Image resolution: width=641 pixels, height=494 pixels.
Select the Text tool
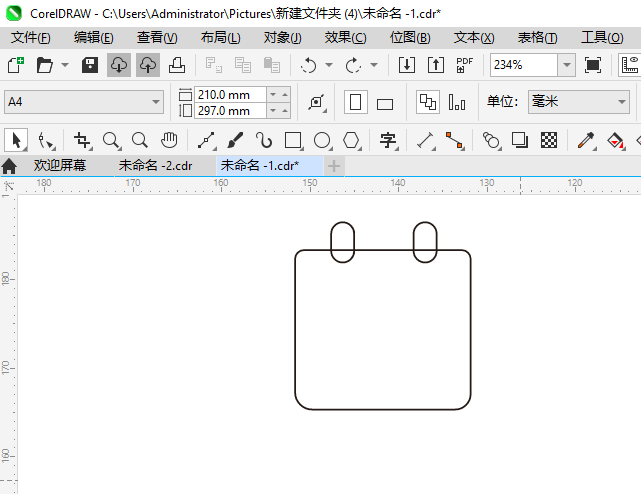click(388, 141)
